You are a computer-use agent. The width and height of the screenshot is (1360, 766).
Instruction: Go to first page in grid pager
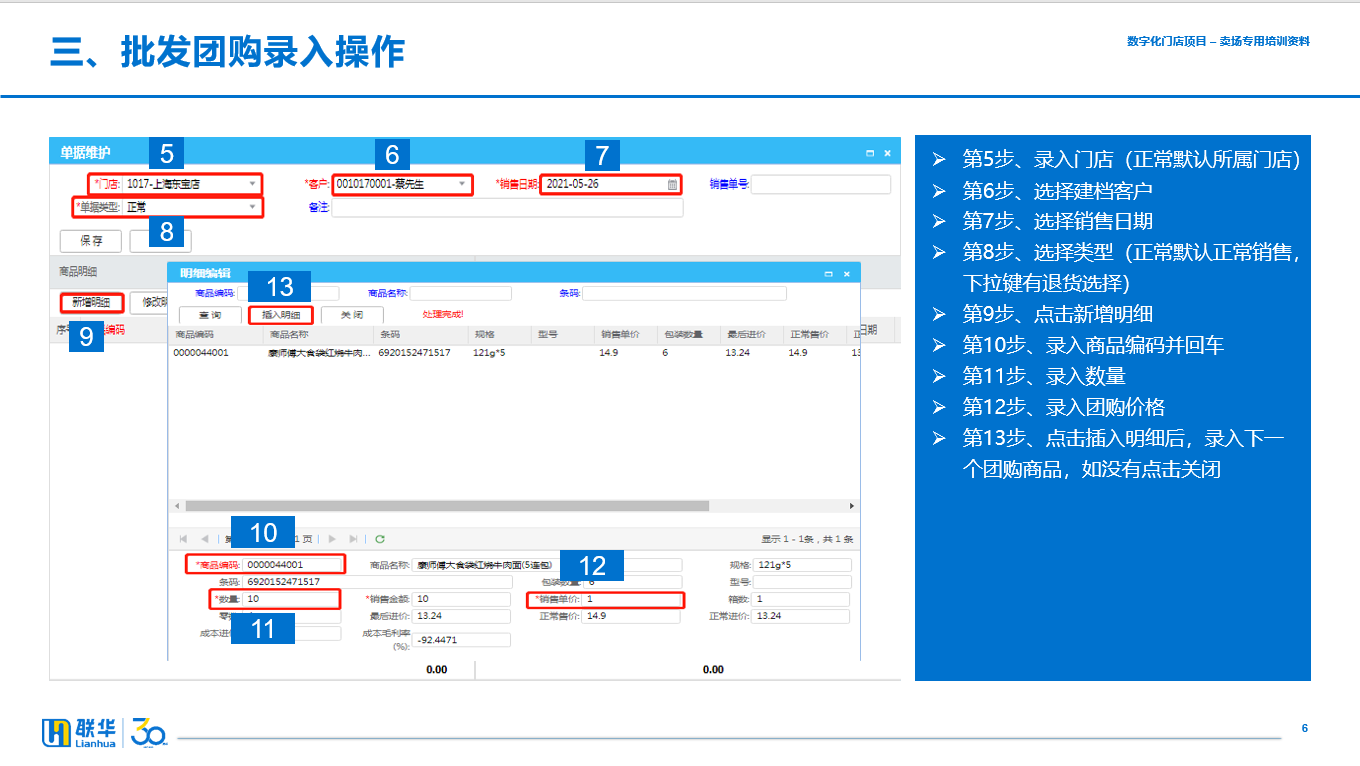183,539
